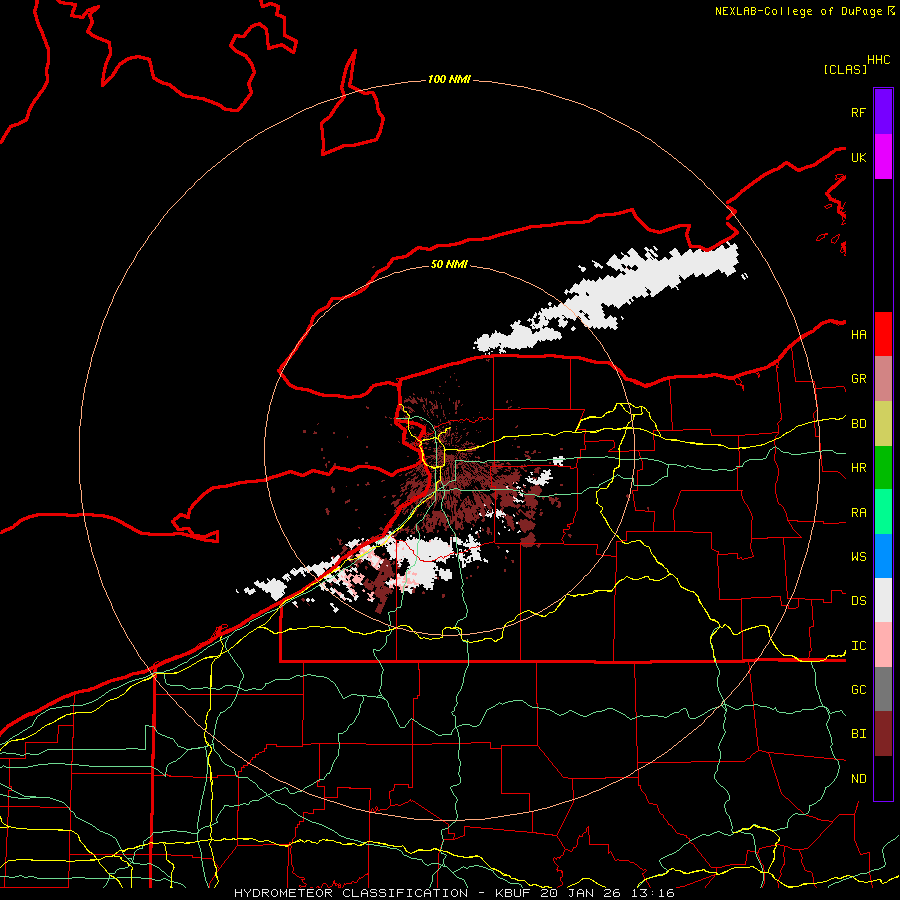
Task: Click the 50 NMI range ring label
Action: tap(449, 264)
